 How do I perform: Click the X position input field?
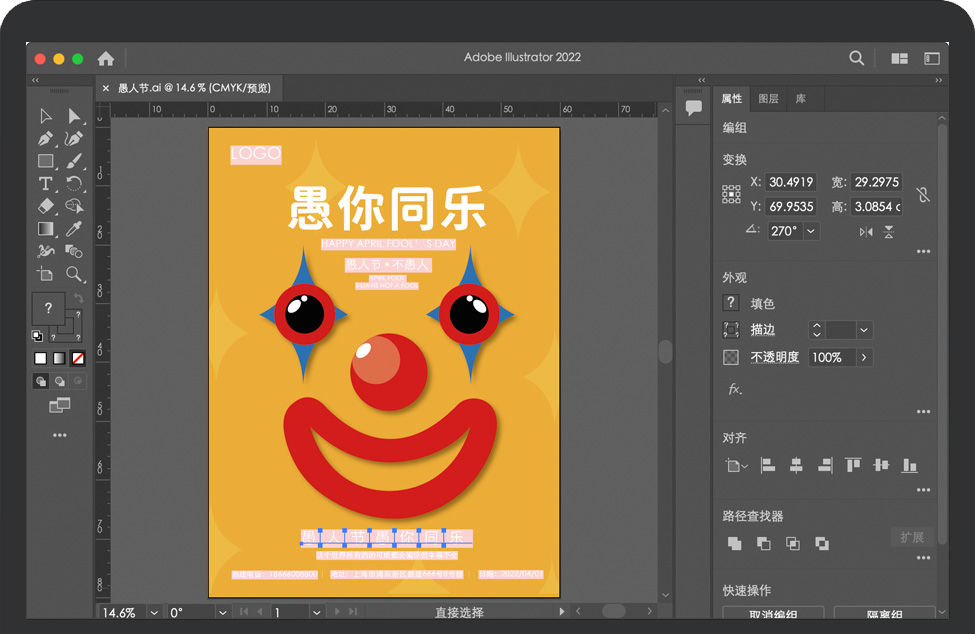point(791,182)
